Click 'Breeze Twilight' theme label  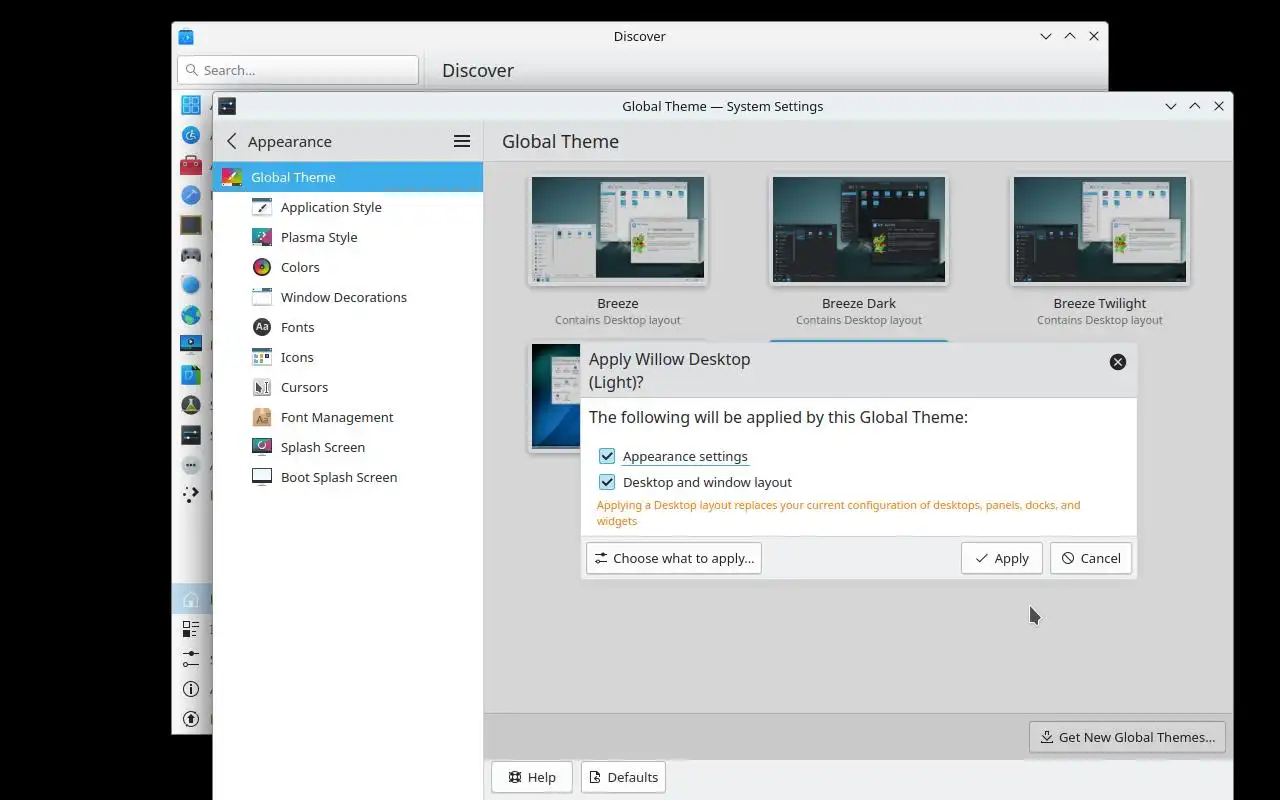coord(1100,303)
